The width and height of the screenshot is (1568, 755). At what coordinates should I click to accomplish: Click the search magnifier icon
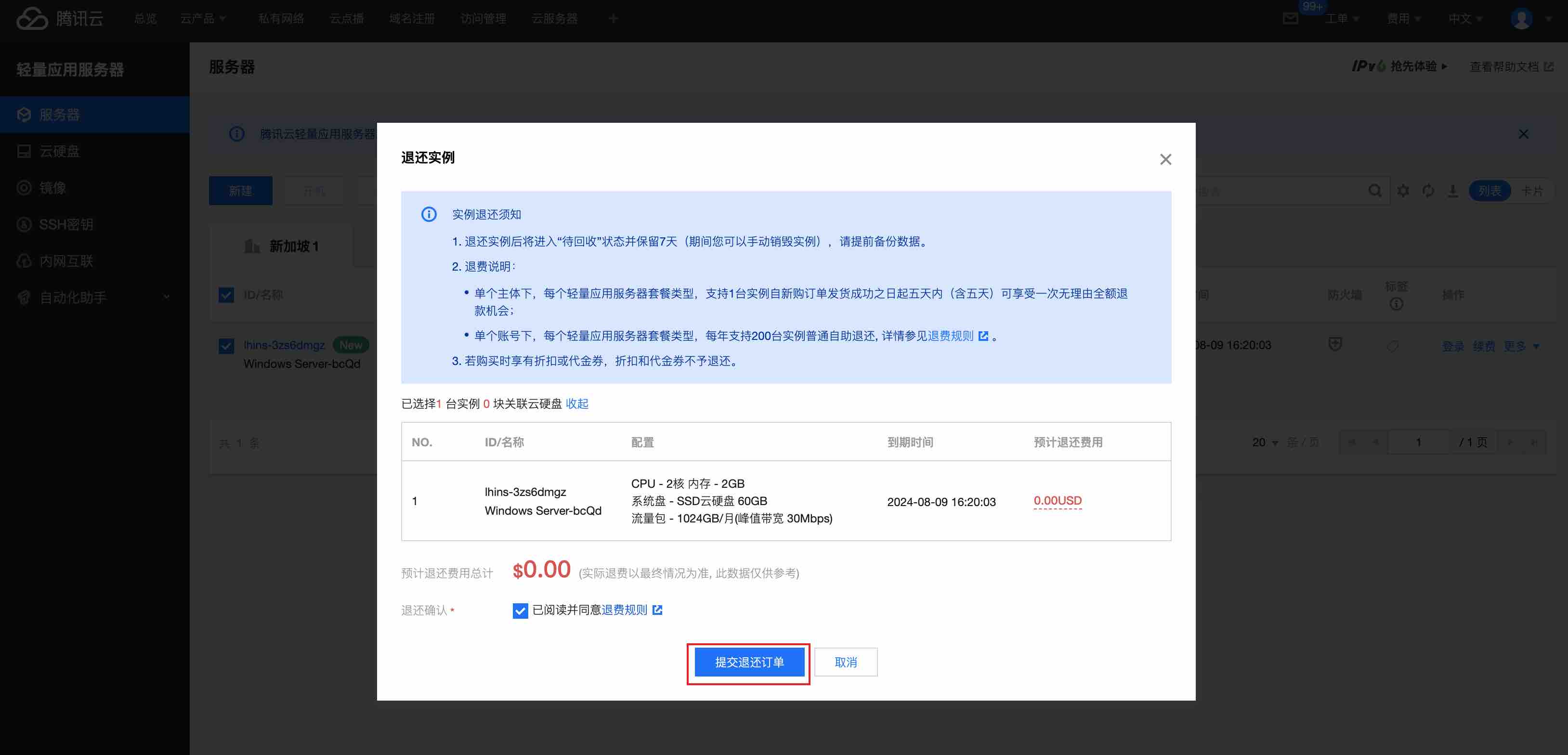pos(1374,191)
